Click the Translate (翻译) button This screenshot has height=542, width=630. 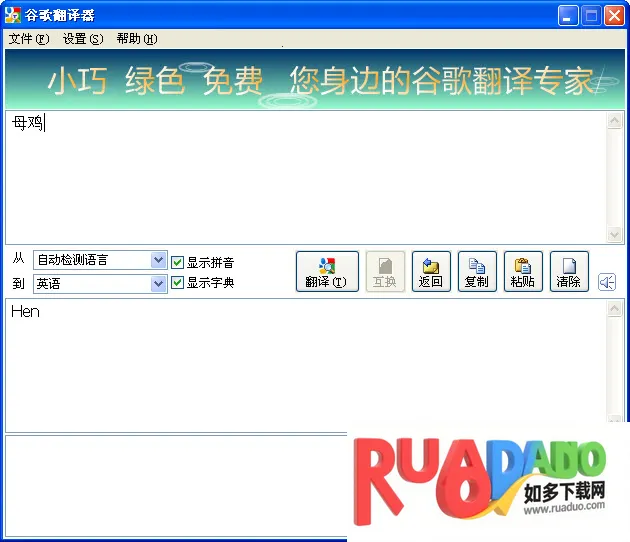click(x=327, y=272)
